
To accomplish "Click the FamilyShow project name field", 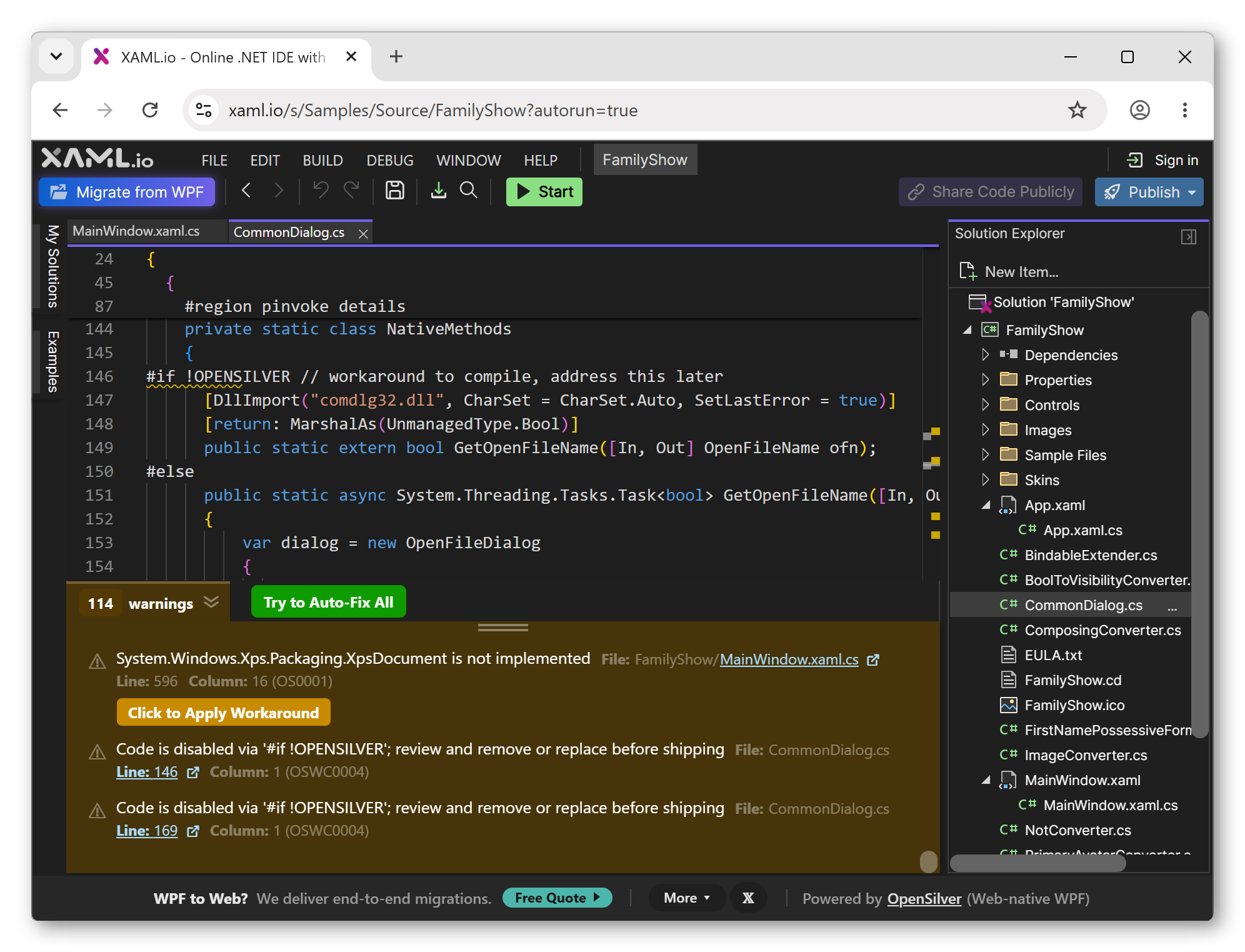I will pos(644,160).
